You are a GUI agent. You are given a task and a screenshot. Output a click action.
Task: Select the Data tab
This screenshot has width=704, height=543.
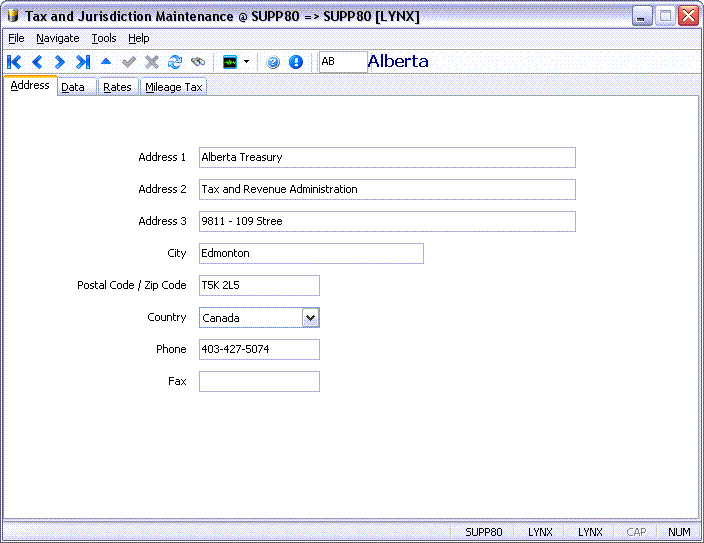click(73, 87)
